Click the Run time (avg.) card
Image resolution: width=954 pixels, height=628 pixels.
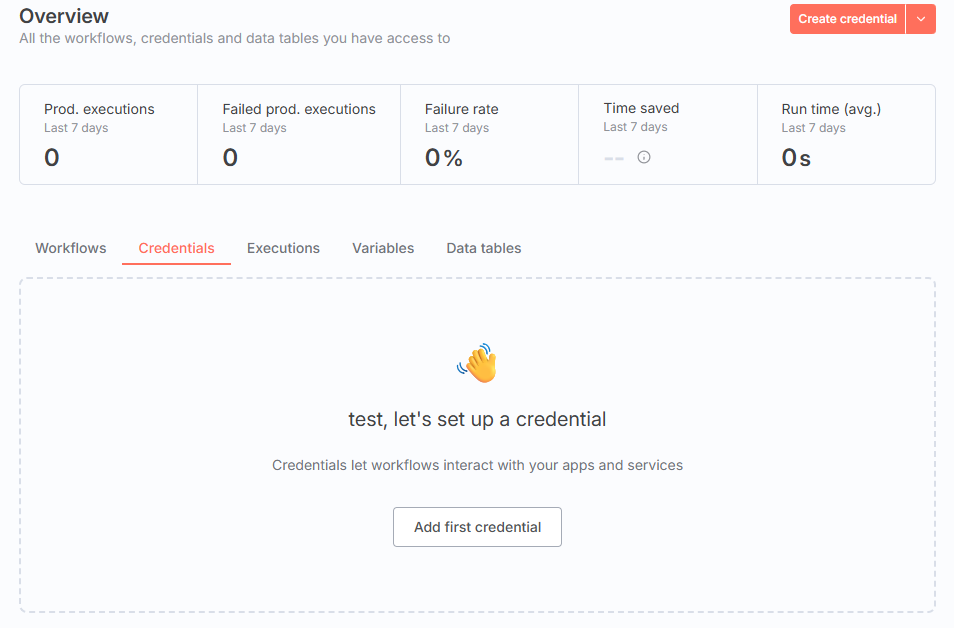pos(846,135)
